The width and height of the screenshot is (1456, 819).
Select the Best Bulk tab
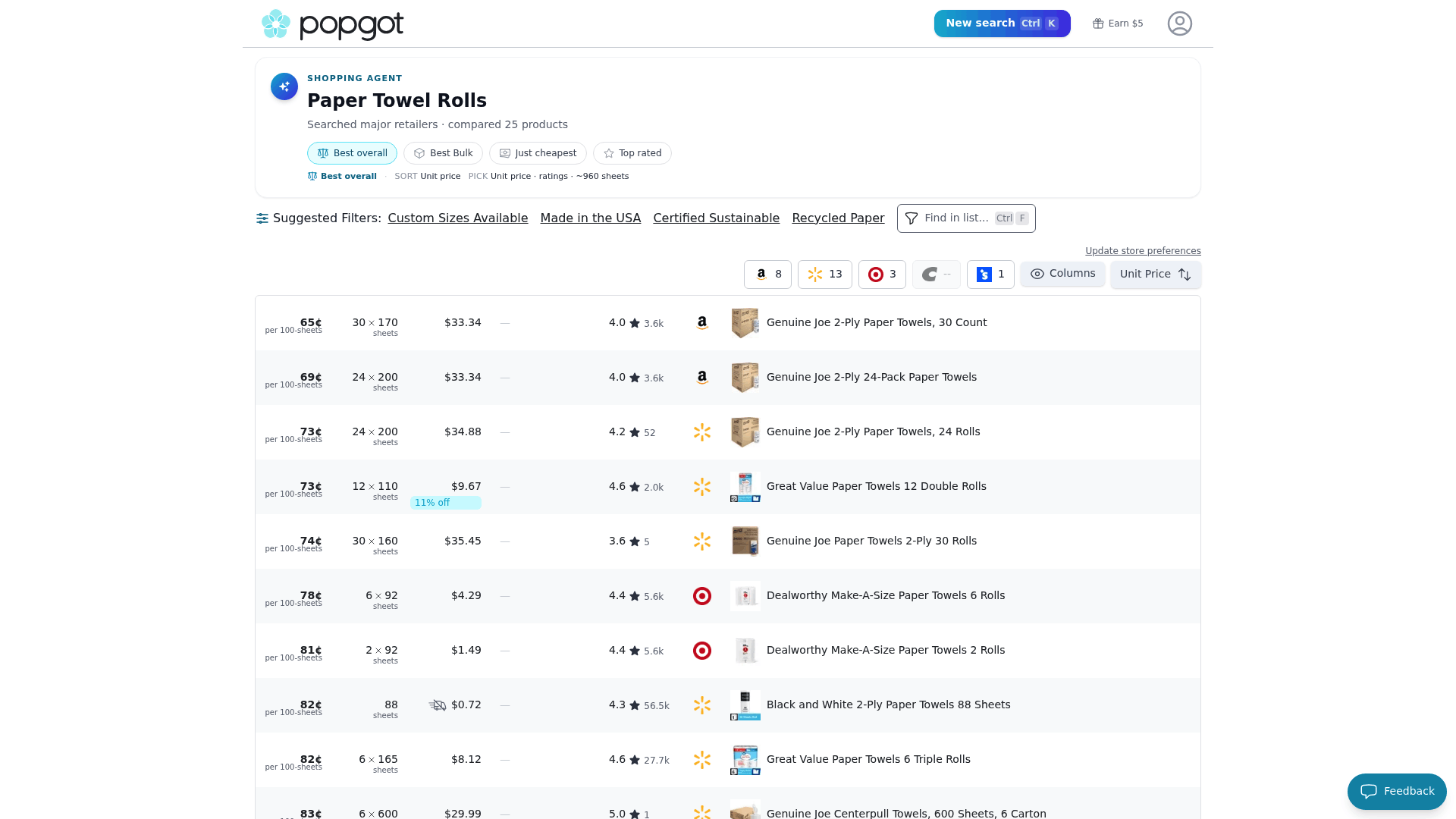pyautogui.click(x=443, y=153)
